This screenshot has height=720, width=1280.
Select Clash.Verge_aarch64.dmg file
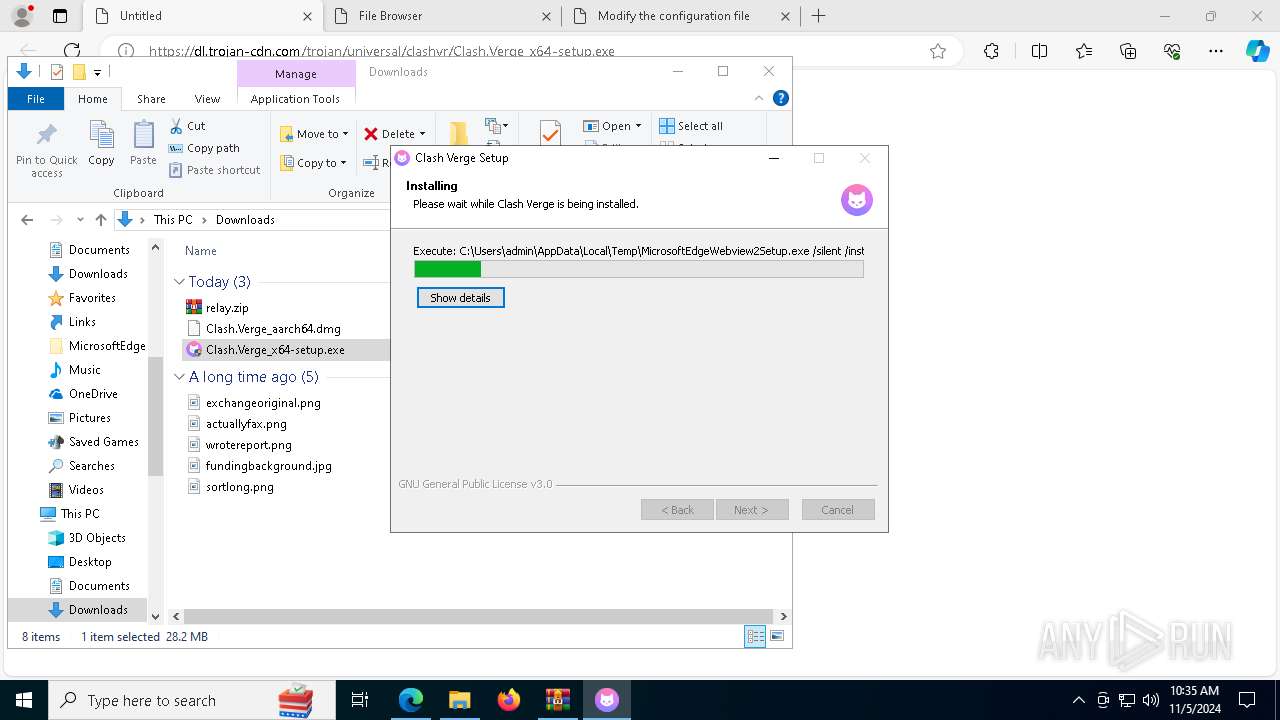pos(272,329)
